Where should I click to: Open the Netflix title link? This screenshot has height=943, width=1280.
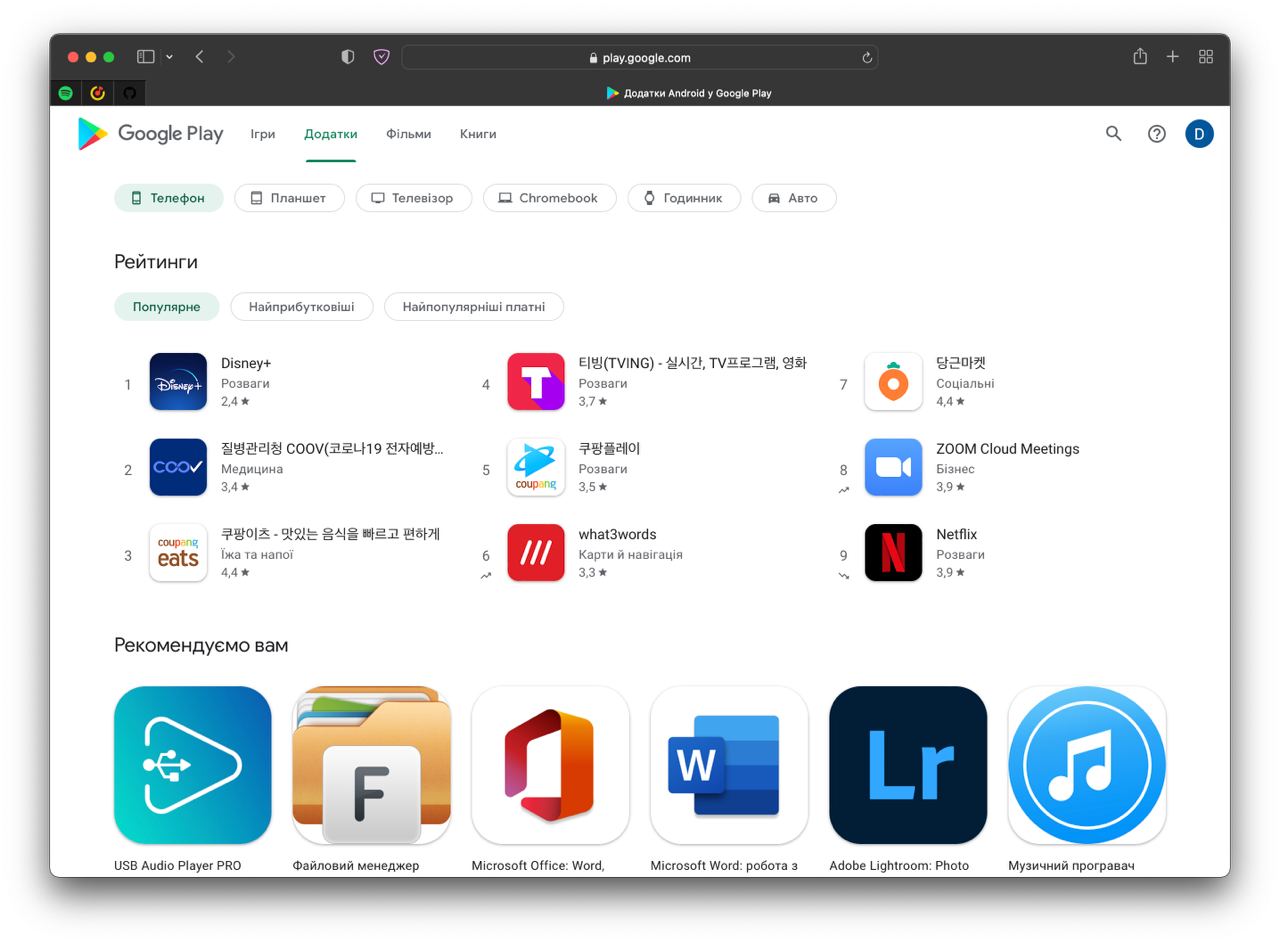[x=957, y=534]
